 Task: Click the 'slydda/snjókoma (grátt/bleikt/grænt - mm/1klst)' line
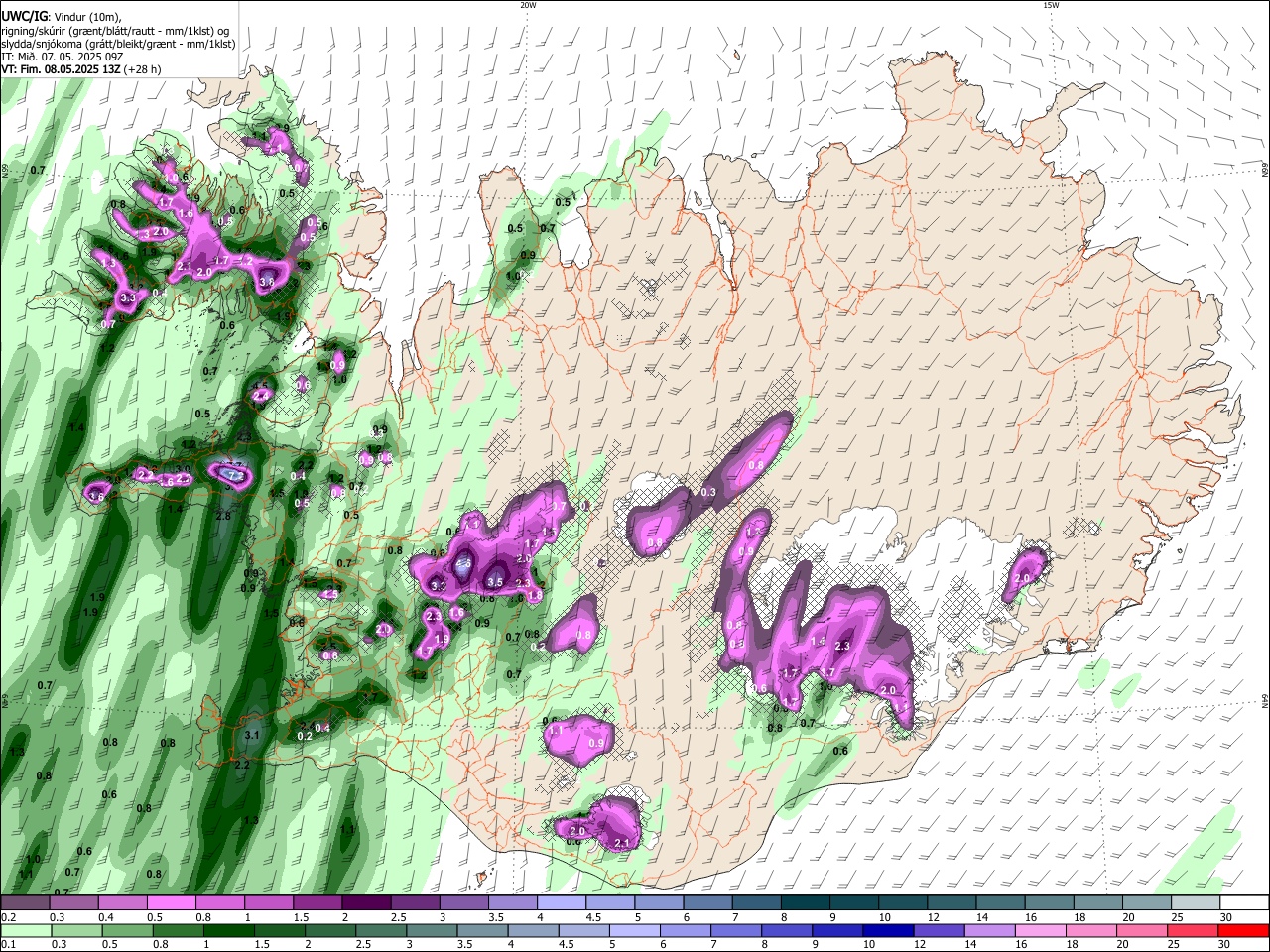click(118, 44)
